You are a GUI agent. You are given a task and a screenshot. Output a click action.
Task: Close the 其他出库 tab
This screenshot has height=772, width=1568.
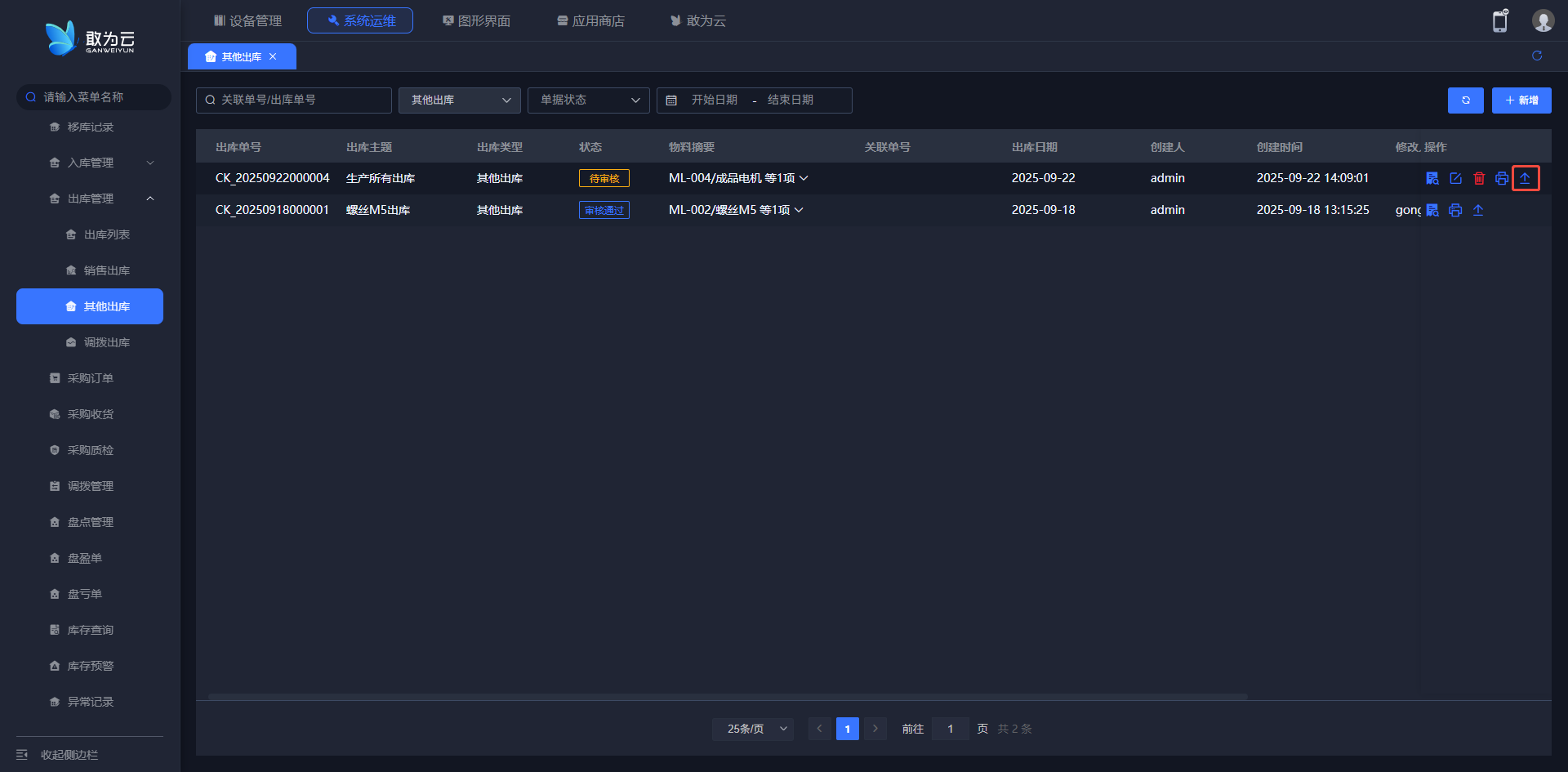pos(273,56)
